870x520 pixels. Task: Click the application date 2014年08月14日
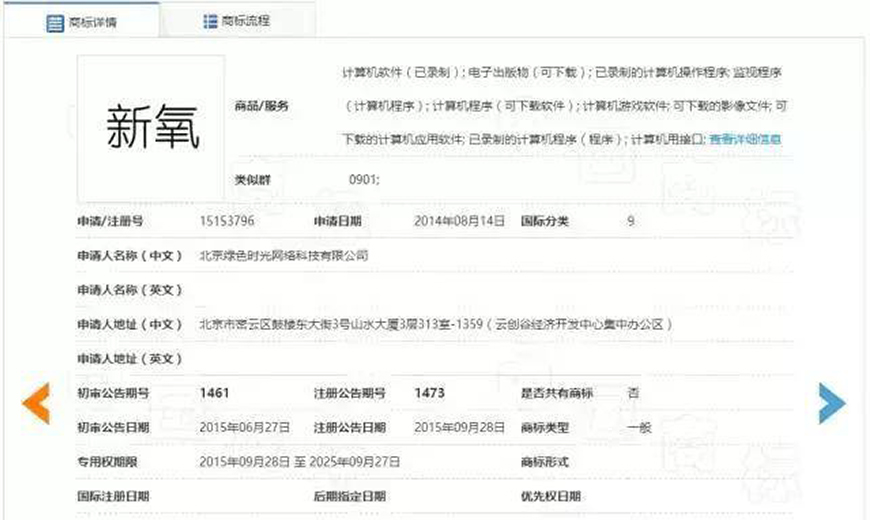459,221
